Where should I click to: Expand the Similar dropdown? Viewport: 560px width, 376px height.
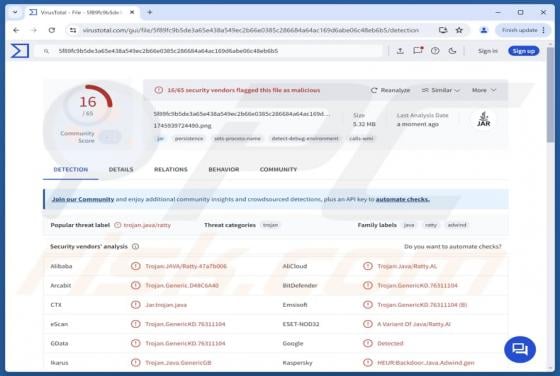441,90
